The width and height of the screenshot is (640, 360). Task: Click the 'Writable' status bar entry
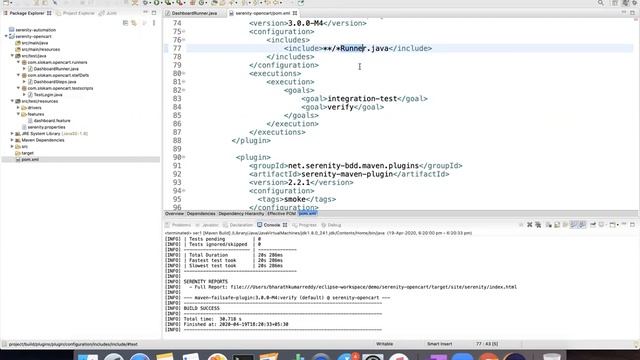[x=384, y=344]
